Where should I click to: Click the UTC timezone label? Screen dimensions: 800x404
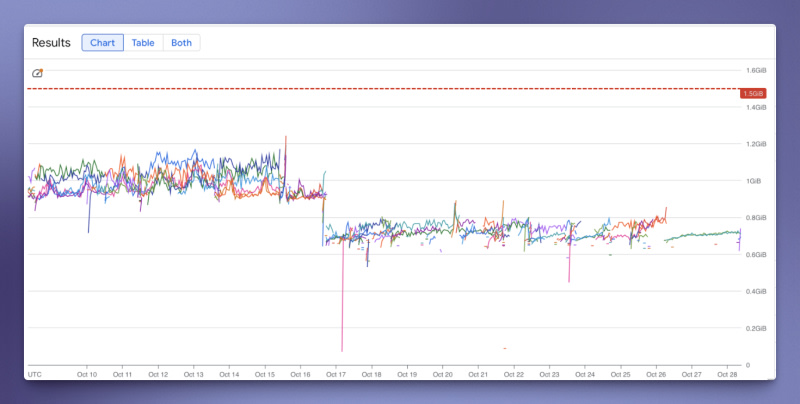tap(35, 375)
